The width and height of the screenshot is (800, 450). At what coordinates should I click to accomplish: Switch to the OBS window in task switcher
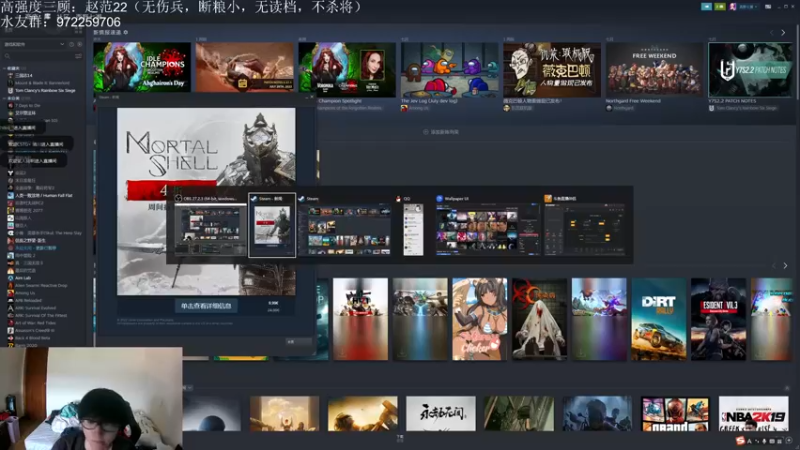(x=210, y=225)
